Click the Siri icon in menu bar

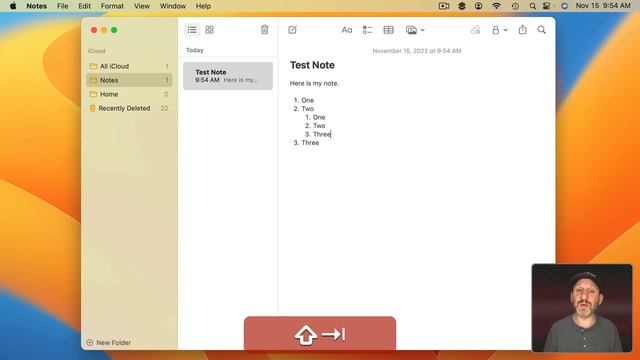point(564,6)
